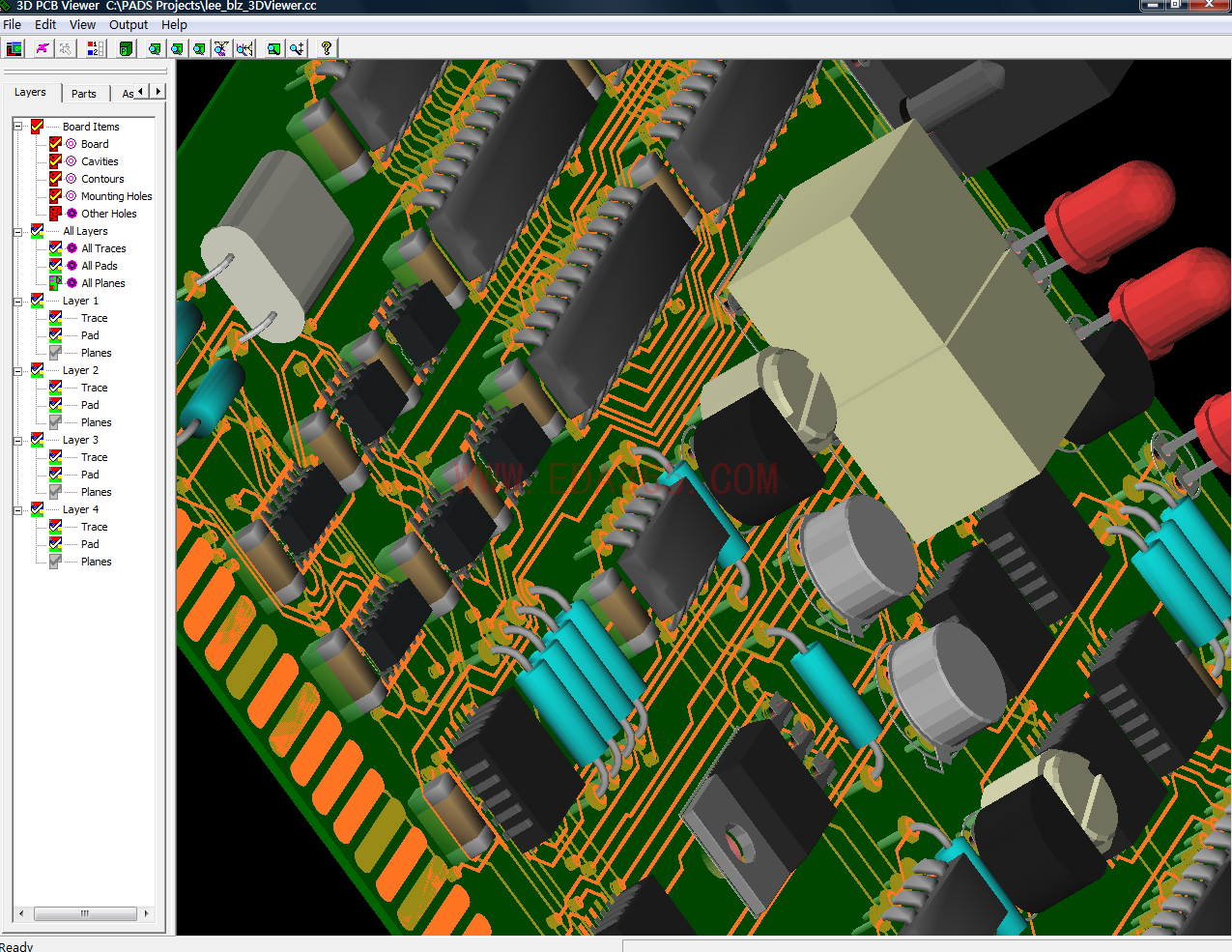Click the Ready status bar text
This screenshot has height=952, width=1232.
pyautogui.click(x=16, y=946)
